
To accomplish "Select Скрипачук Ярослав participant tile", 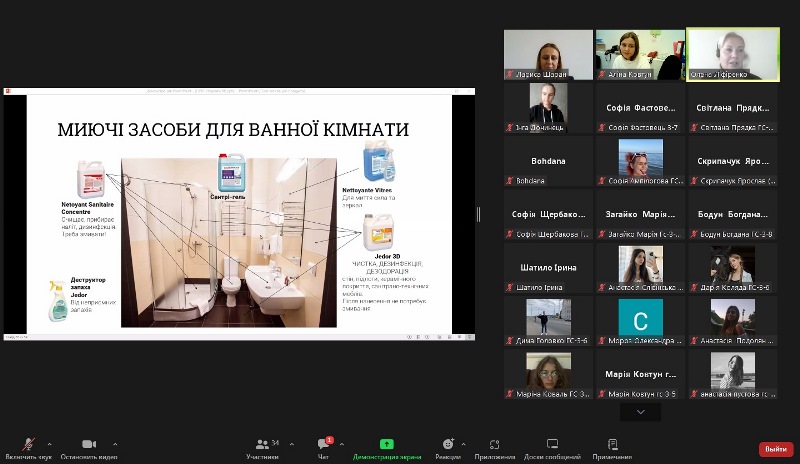I will pyautogui.click(x=733, y=161).
